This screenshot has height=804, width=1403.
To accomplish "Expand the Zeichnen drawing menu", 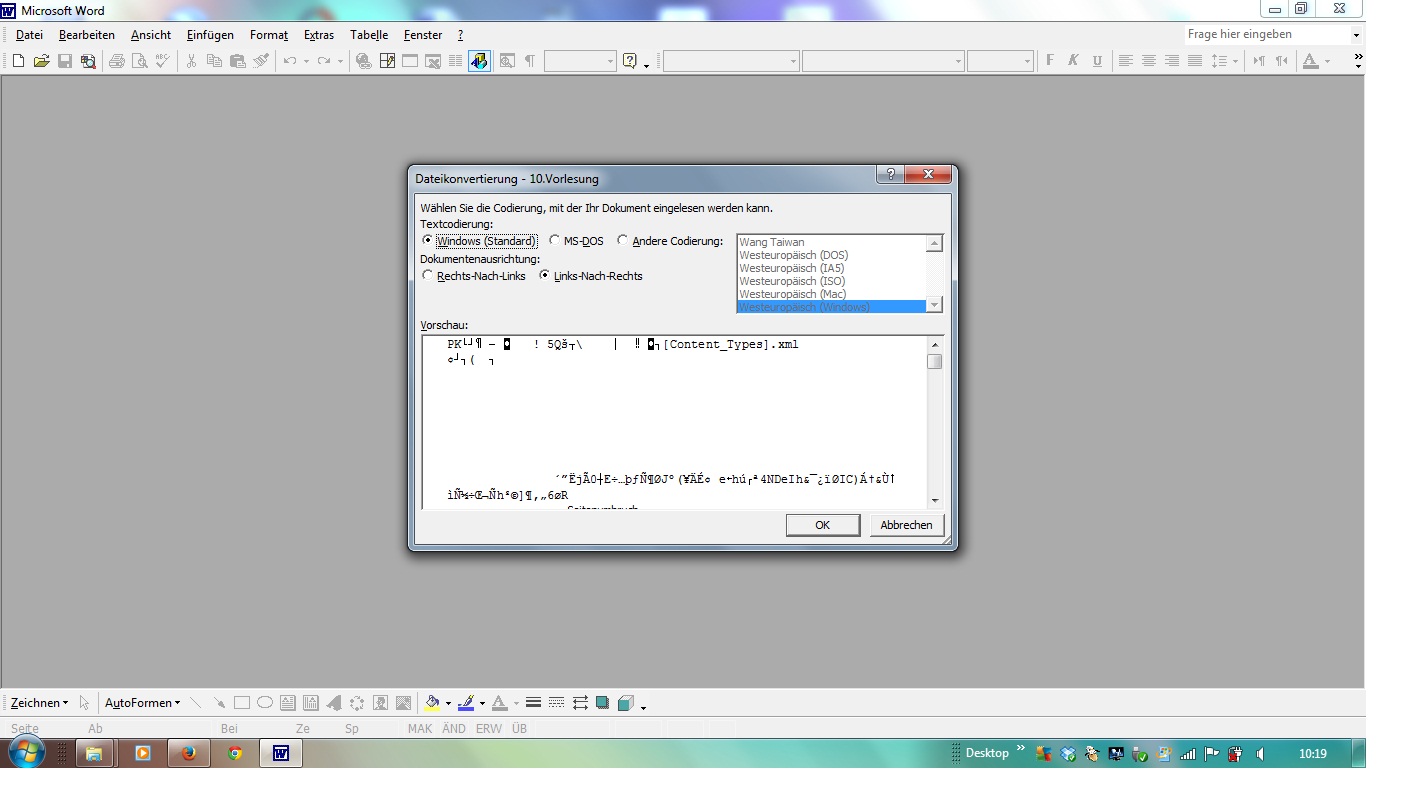I will pyautogui.click(x=39, y=703).
